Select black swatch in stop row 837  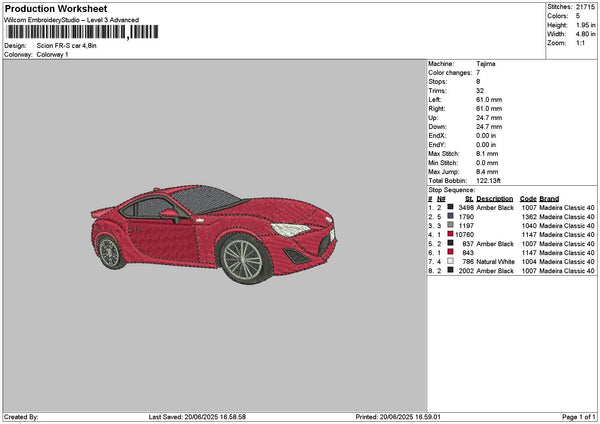coord(450,243)
